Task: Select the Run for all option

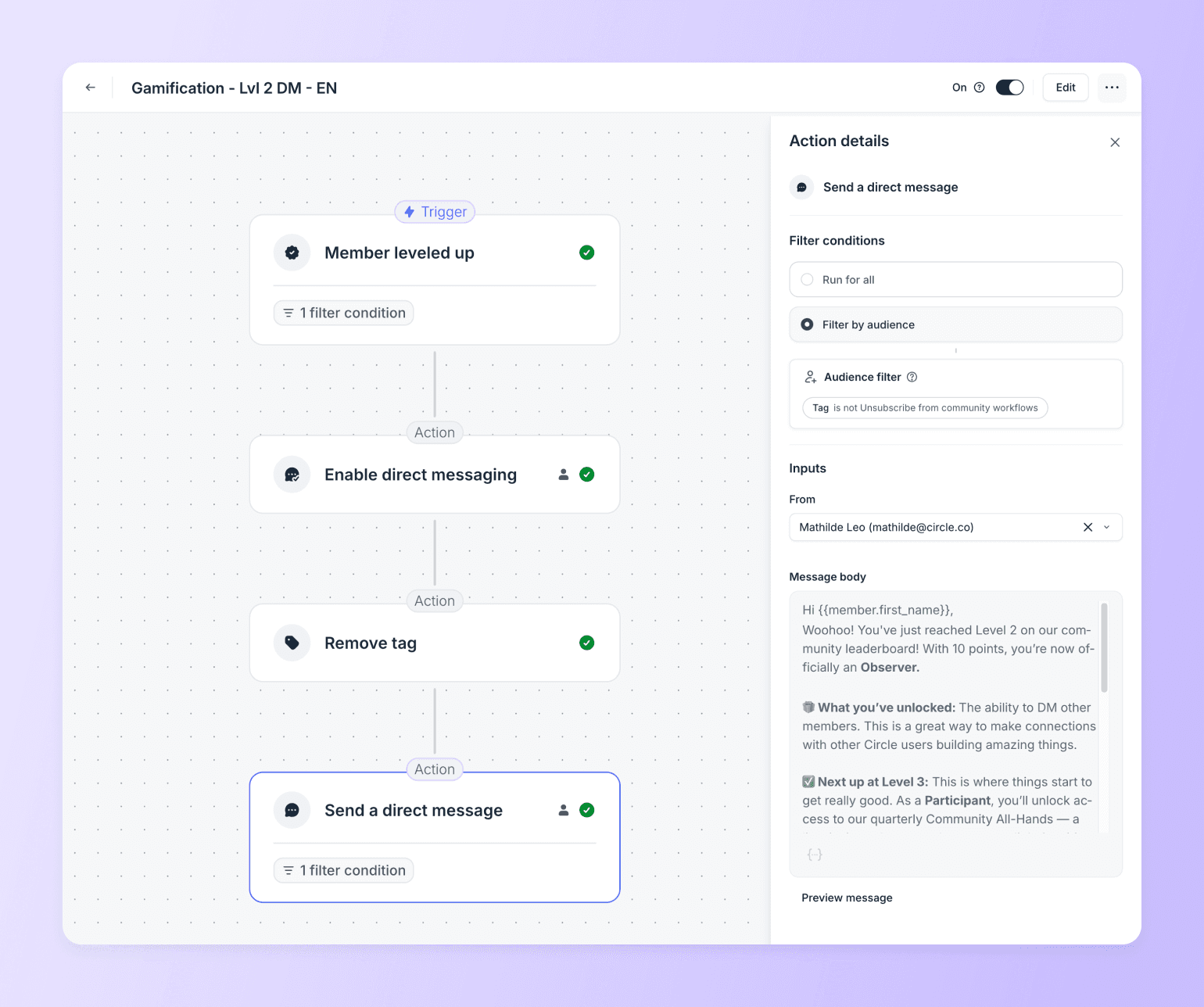Action: point(955,279)
